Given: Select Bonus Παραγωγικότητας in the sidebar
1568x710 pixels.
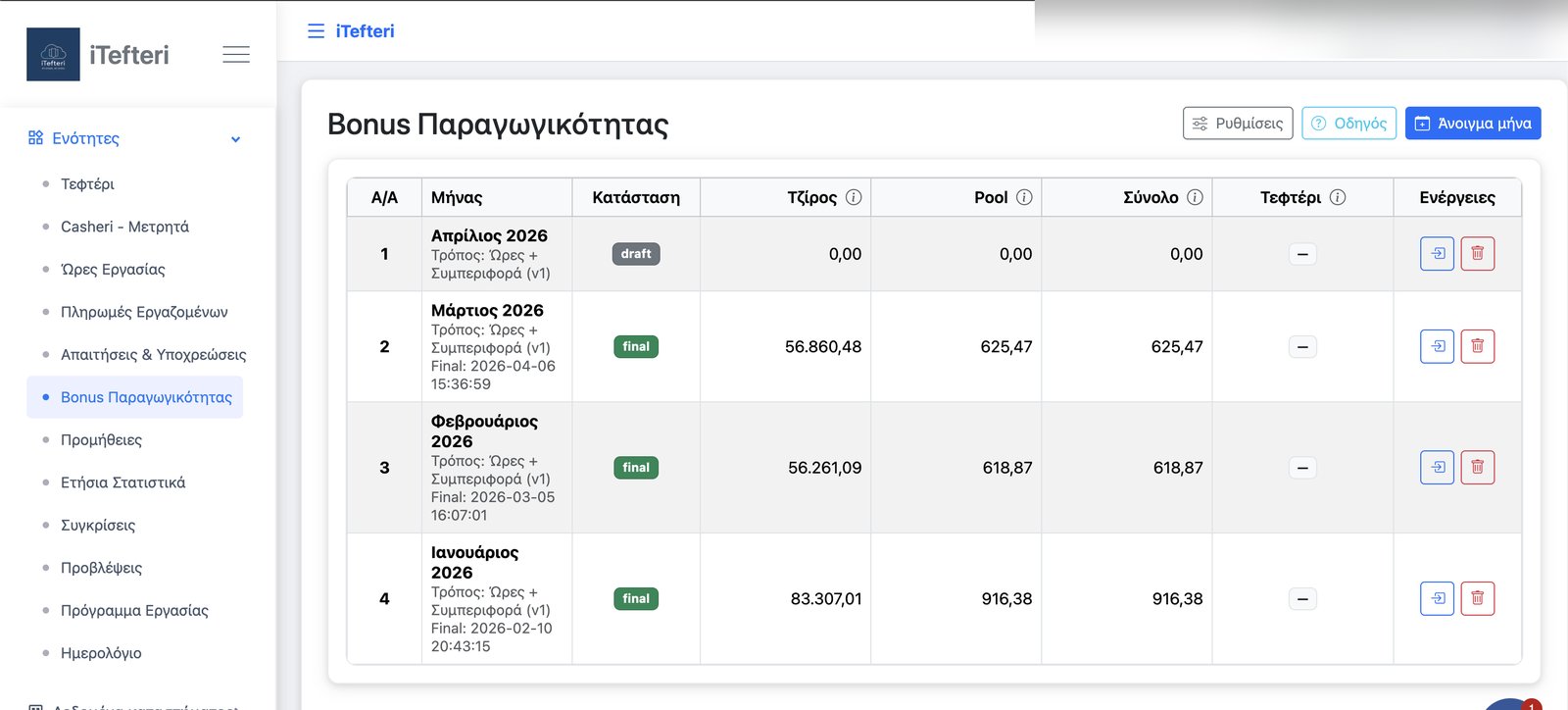Looking at the screenshot, I should (x=135, y=397).
